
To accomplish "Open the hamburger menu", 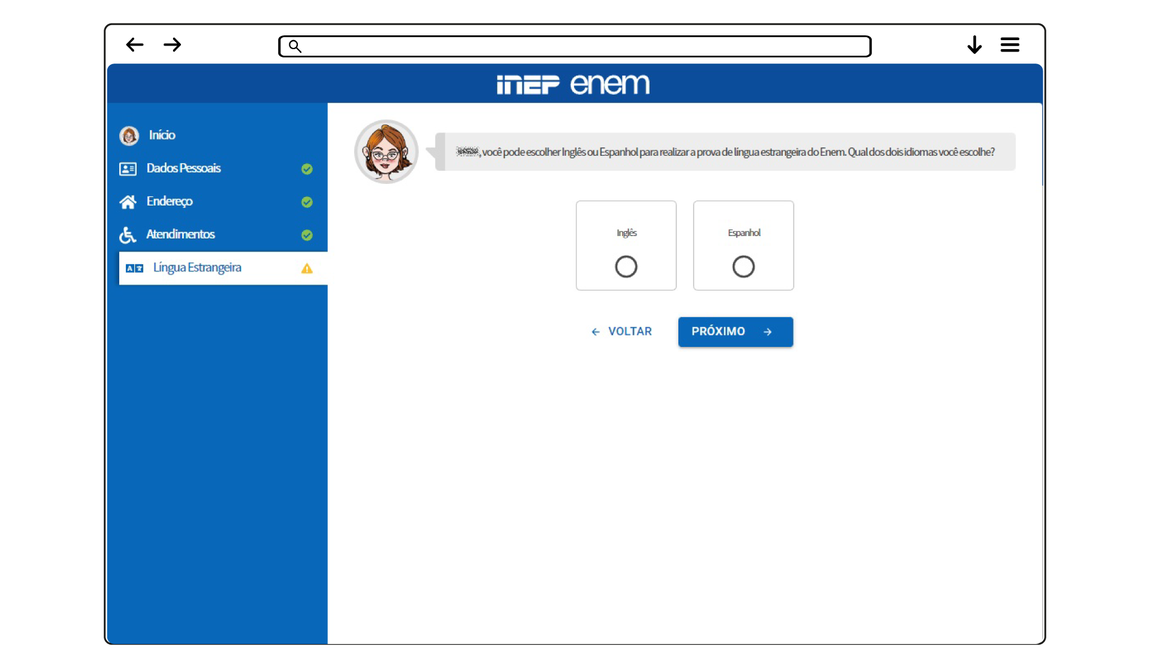I will 1010,45.
